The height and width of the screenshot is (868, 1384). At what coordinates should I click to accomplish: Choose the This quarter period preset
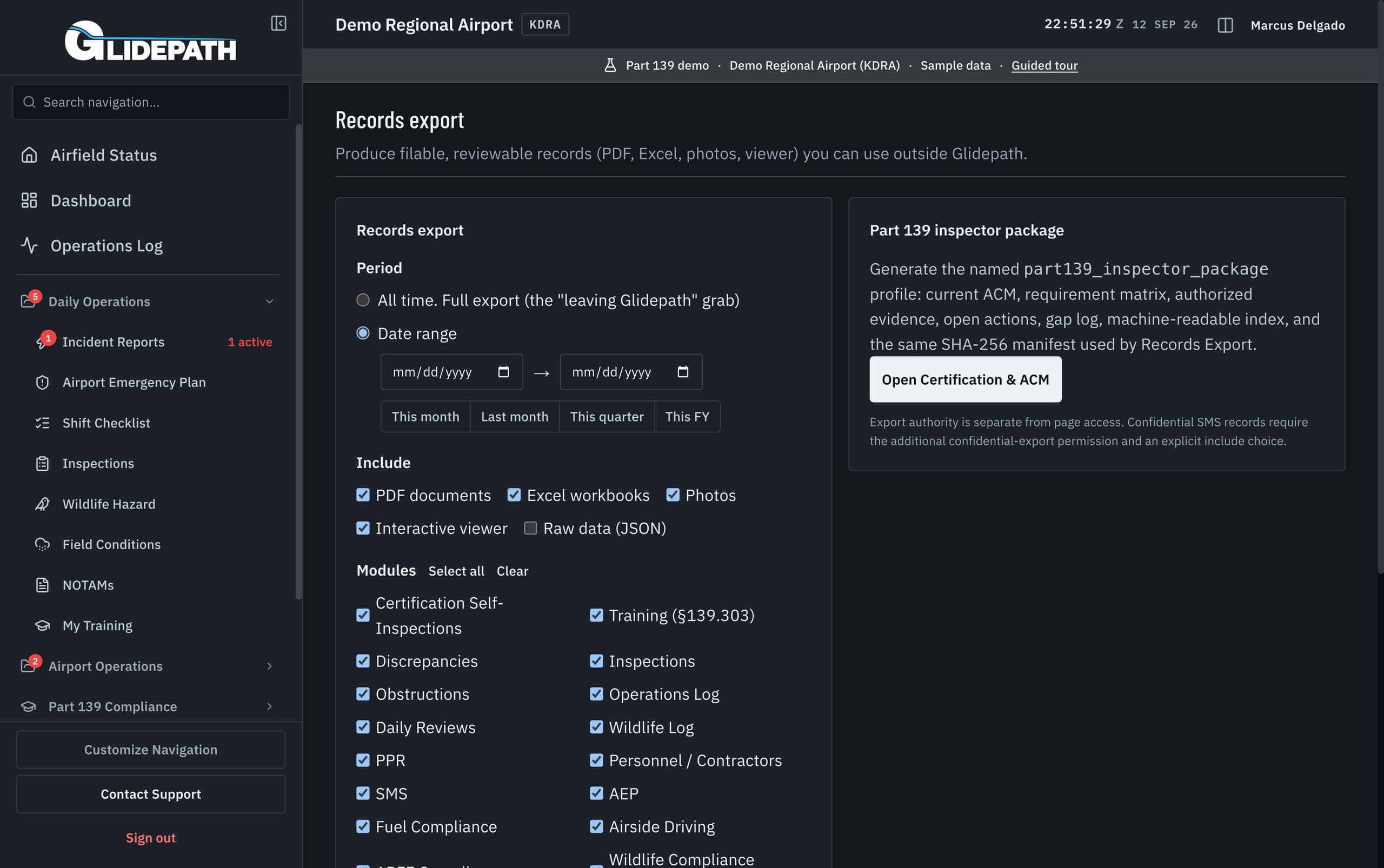coord(607,417)
